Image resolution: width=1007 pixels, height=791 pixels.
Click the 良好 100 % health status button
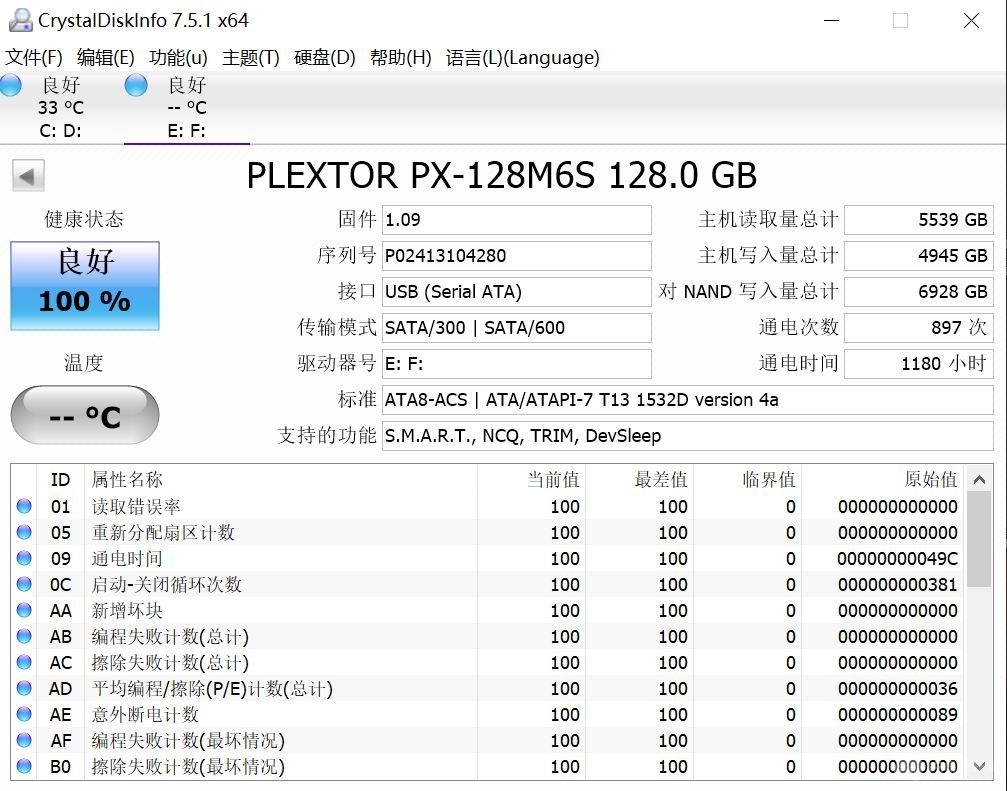[85, 286]
